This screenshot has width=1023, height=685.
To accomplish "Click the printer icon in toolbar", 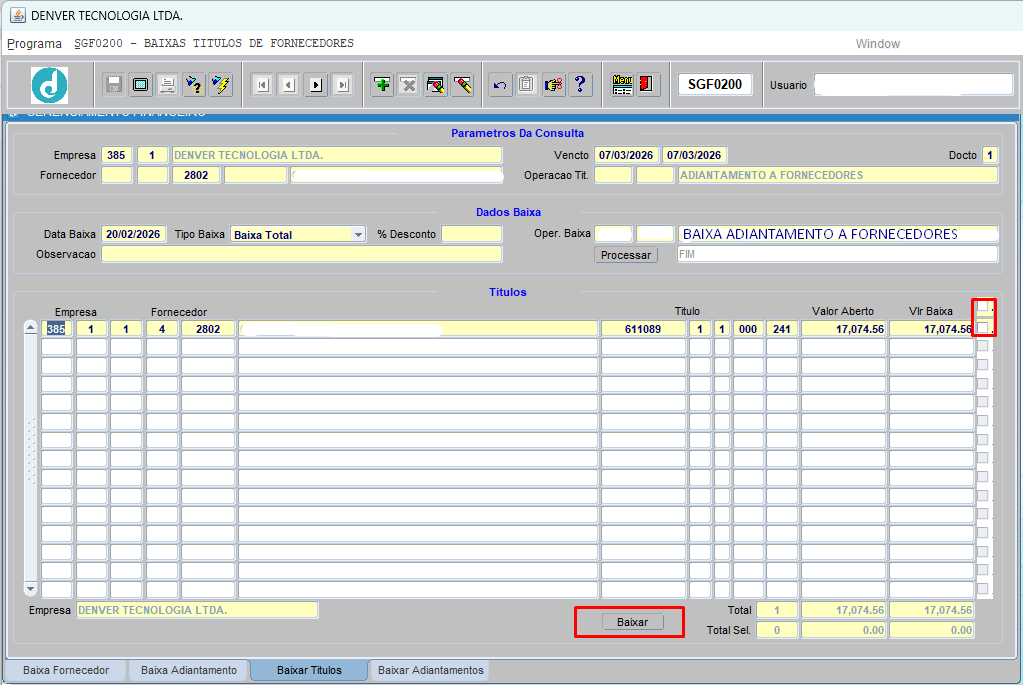I will [167, 85].
